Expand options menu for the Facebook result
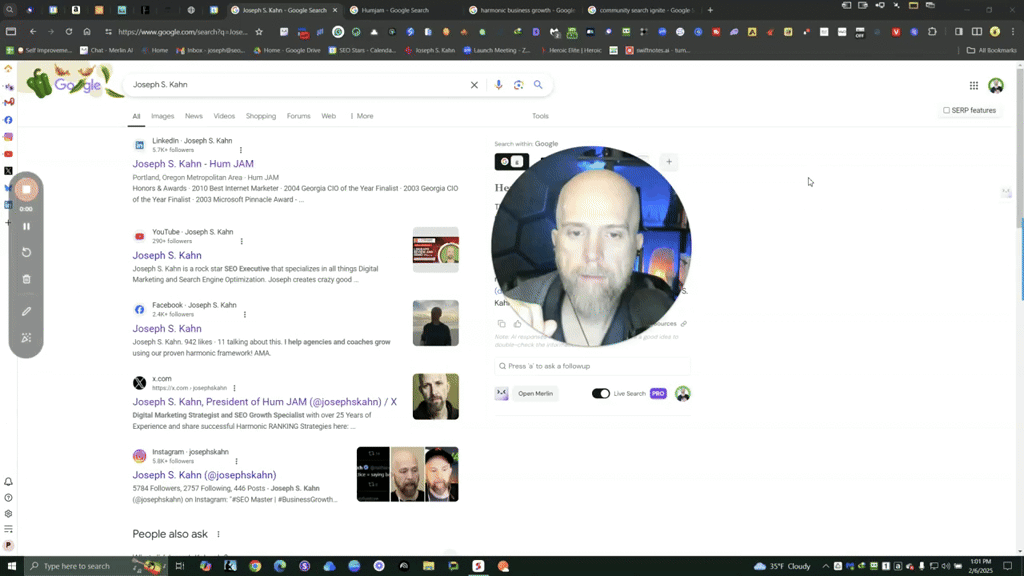The width and height of the screenshot is (1024, 576). click(245, 315)
